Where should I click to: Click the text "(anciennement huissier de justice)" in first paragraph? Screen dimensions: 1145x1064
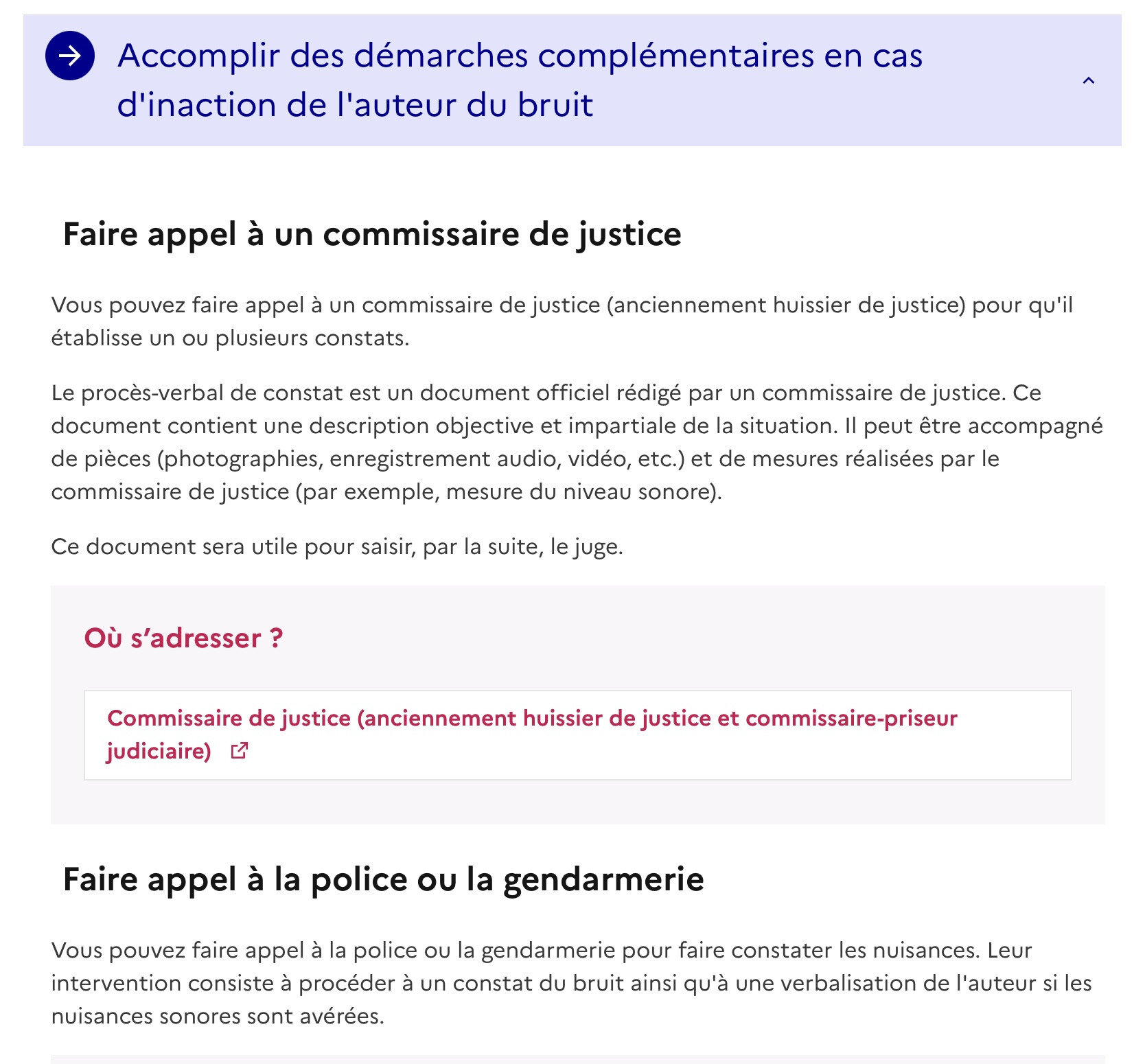pyautogui.click(x=786, y=305)
